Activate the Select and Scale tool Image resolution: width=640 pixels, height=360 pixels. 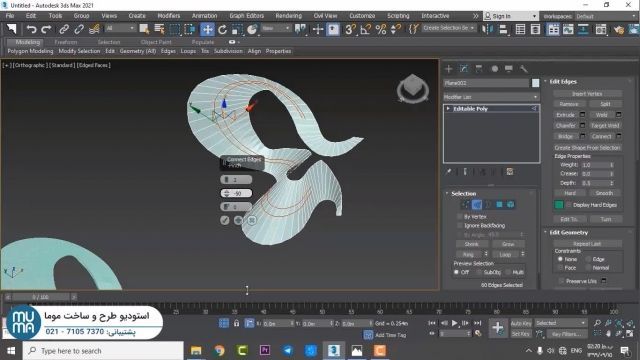pos(238,29)
